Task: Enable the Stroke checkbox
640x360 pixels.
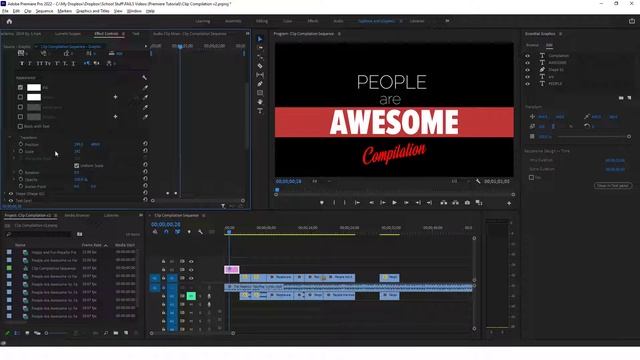Action: 20,97
